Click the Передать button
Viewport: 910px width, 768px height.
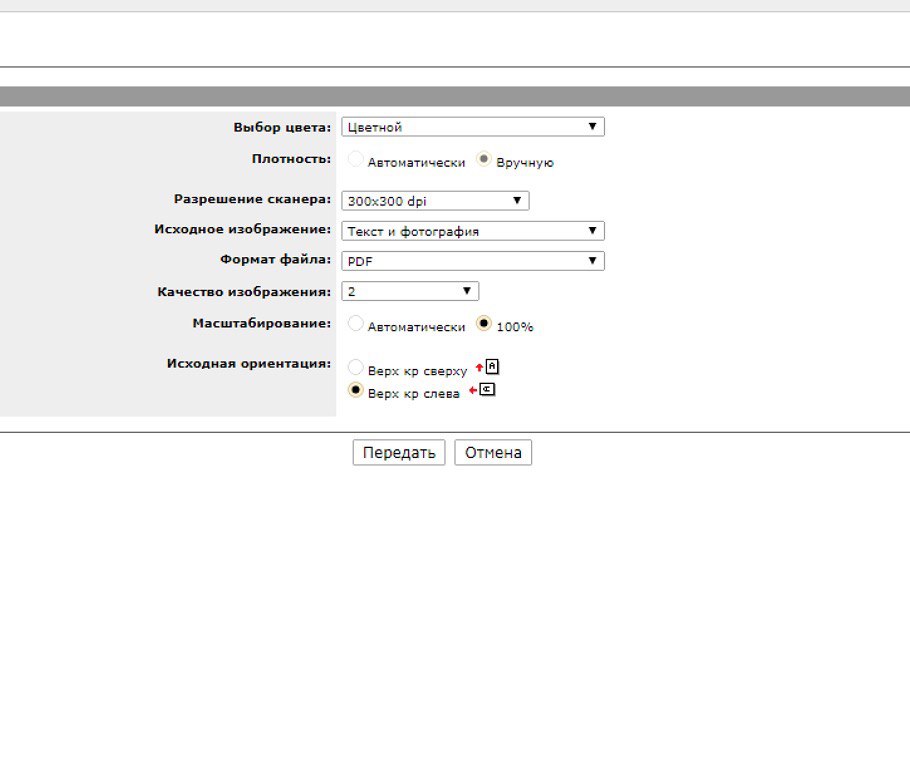(399, 452)
